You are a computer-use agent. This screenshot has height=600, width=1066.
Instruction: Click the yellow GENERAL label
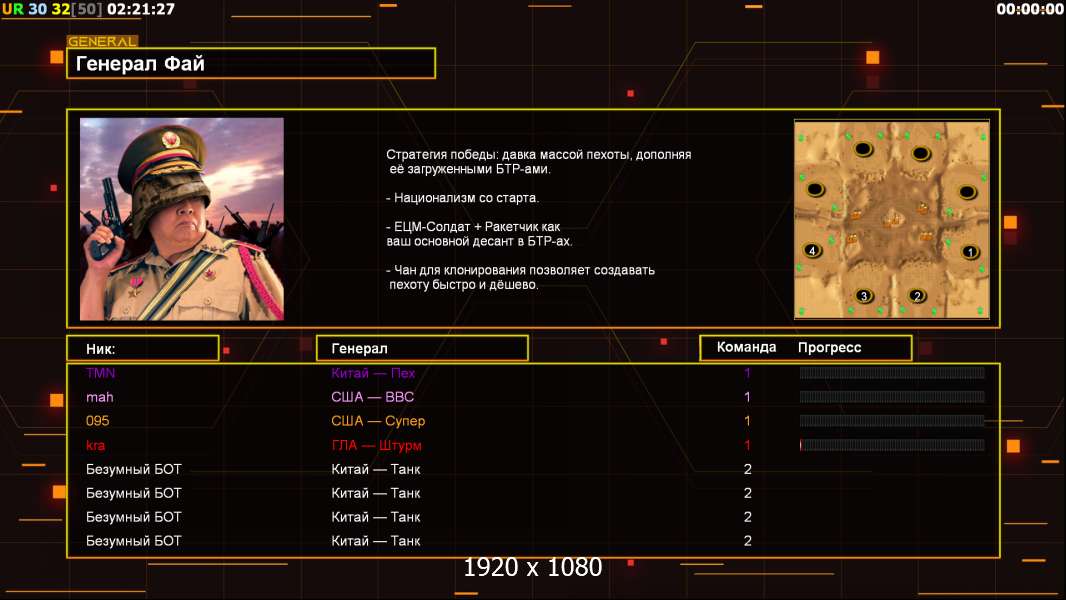tap(102, 41)
